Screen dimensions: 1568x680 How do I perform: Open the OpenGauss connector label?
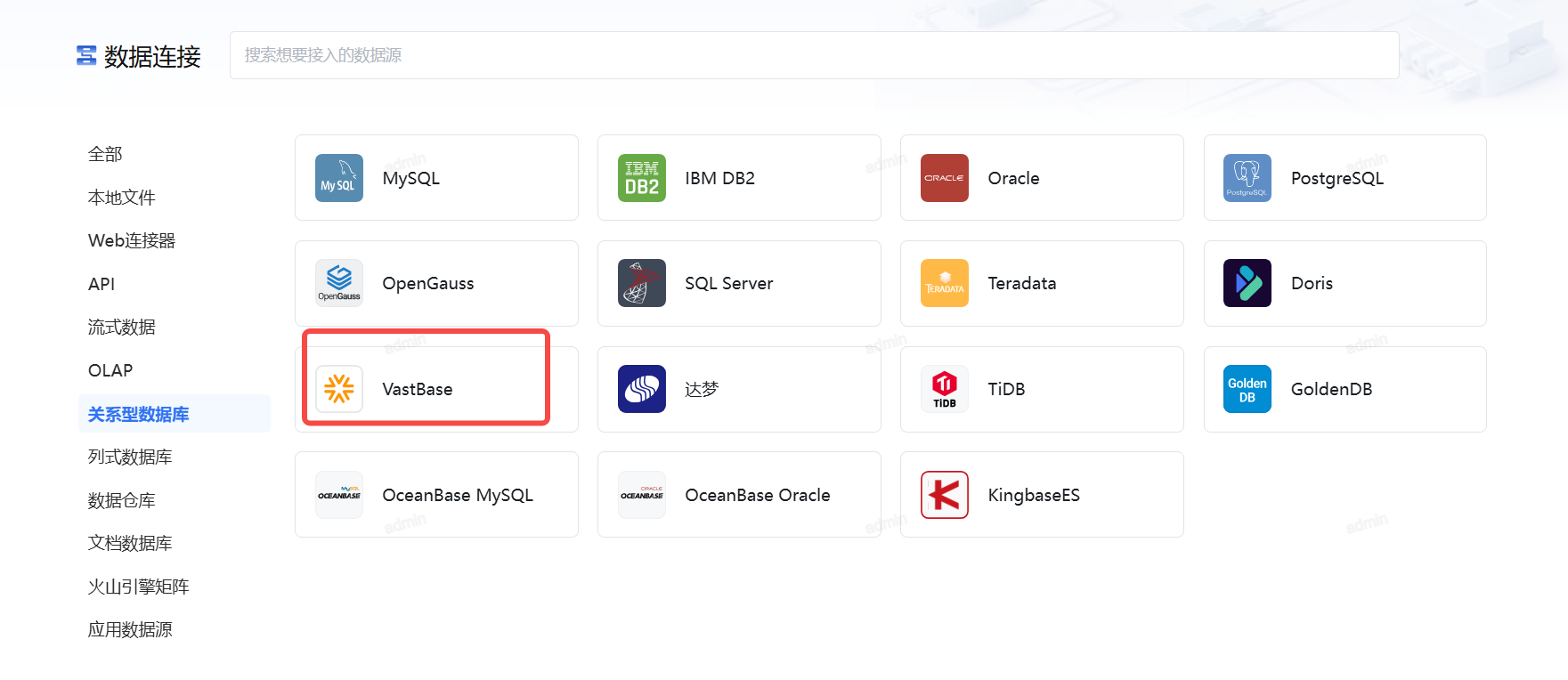point(428,283)
